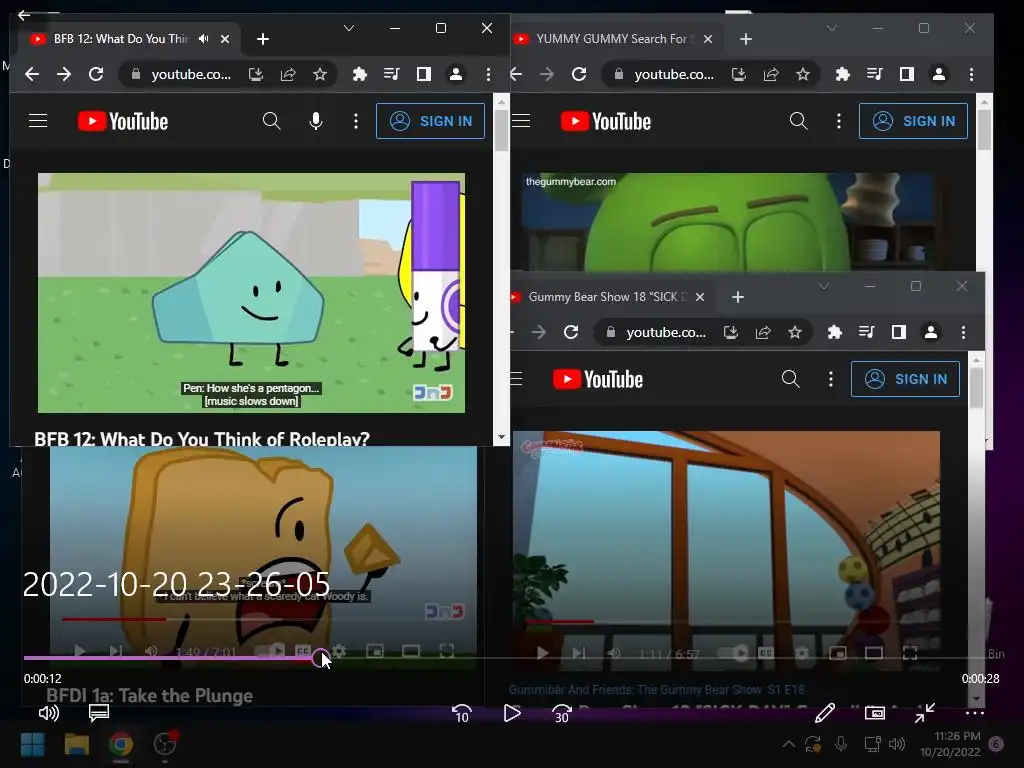Click BFB 12 page vertical scrollbar
The image size is (1024, 768).
(x=502, y=131)
